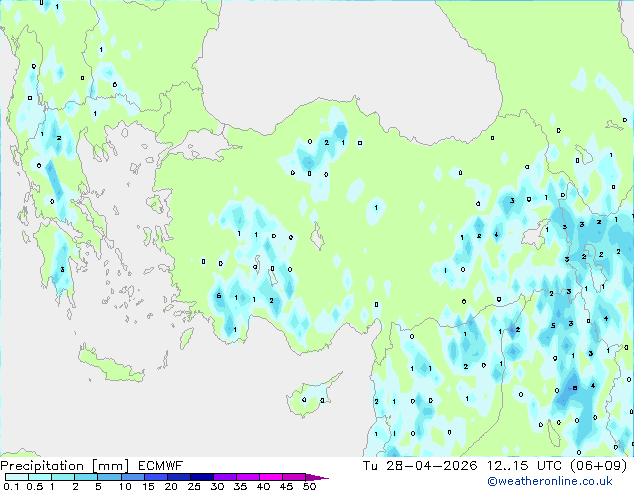The image size is (634, 490).
Task: Pick the 40–45 mm magenta legend swatch
Action: coord(270,477)
